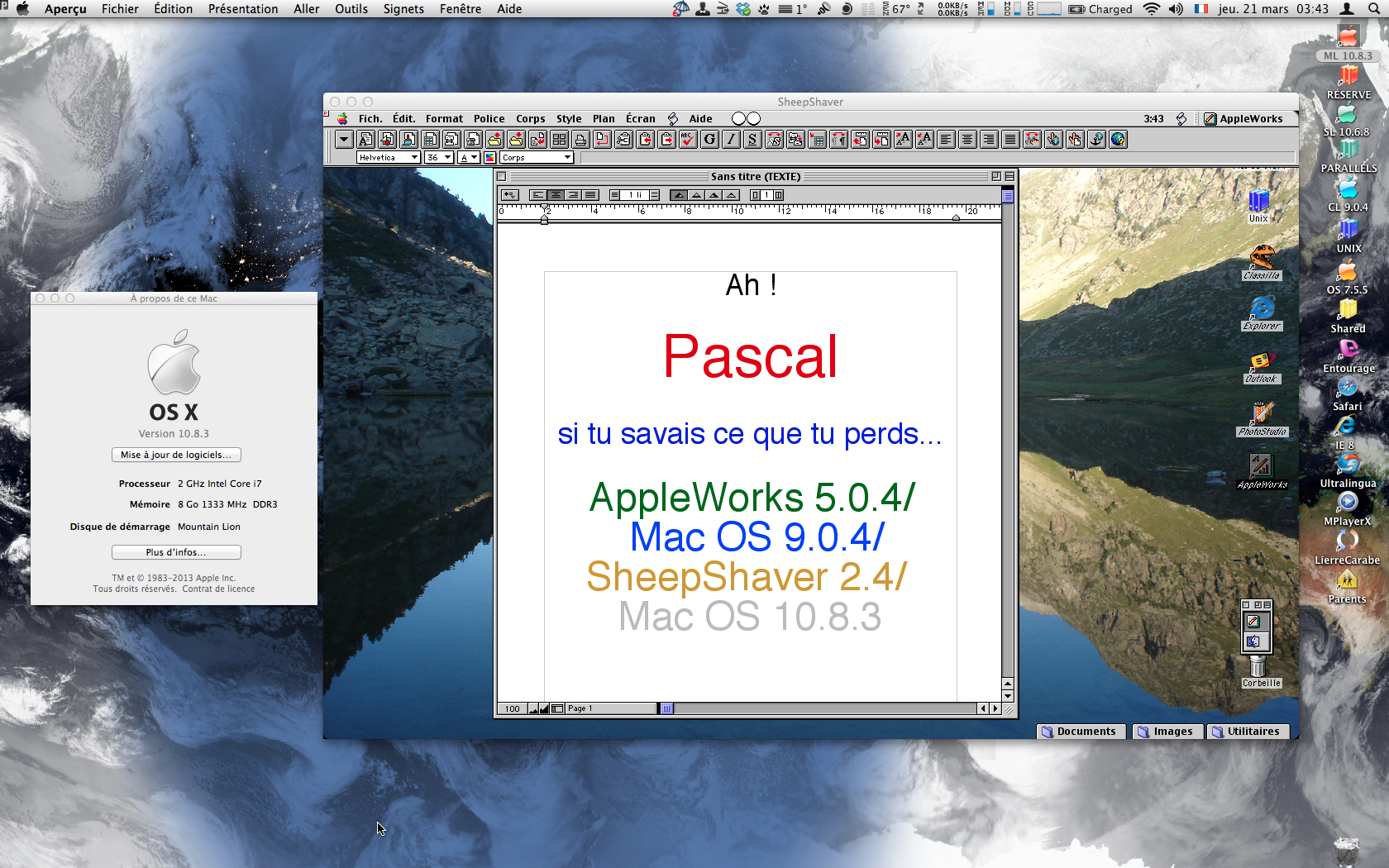Image resolution: width=1389 pixels, height=868 pixels.
Task: Apply bold with the G toolbar button
Action: point(709,140)
